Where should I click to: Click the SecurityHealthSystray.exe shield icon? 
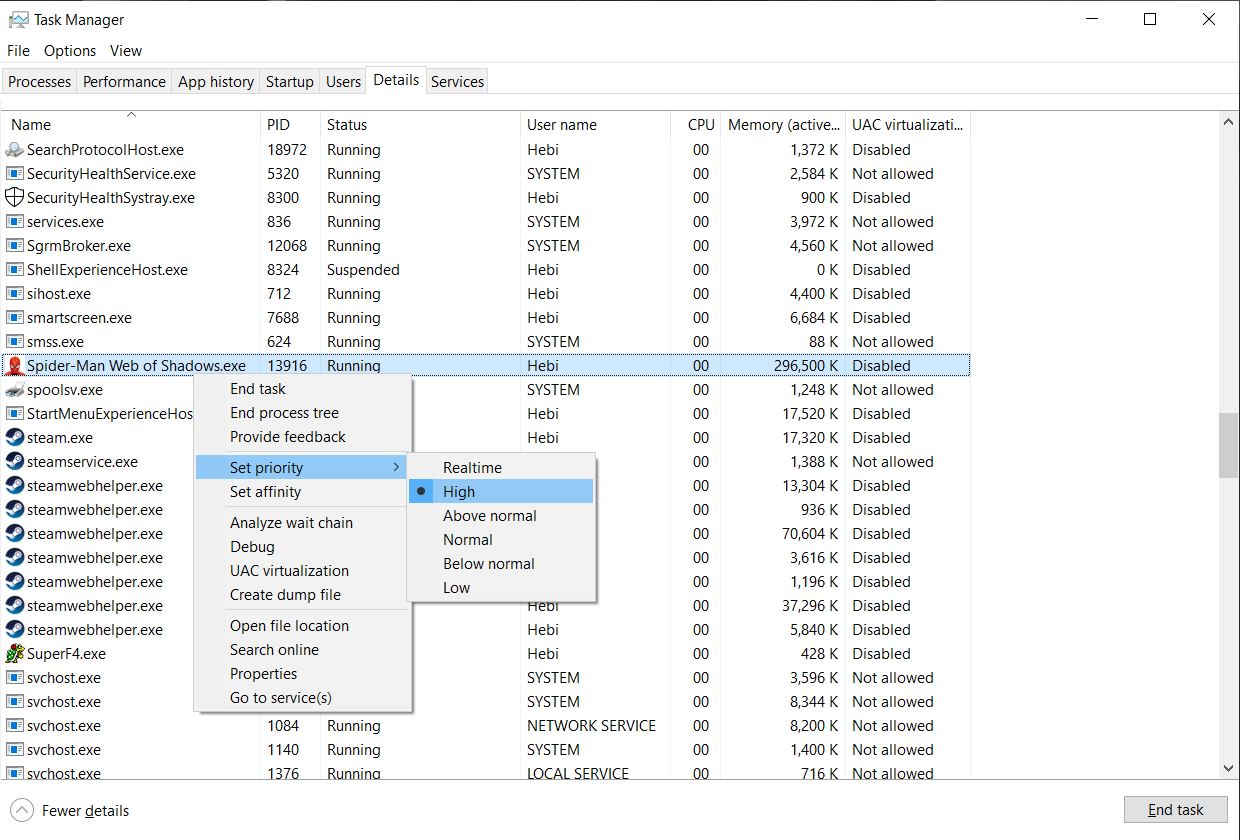coord(15,198)
